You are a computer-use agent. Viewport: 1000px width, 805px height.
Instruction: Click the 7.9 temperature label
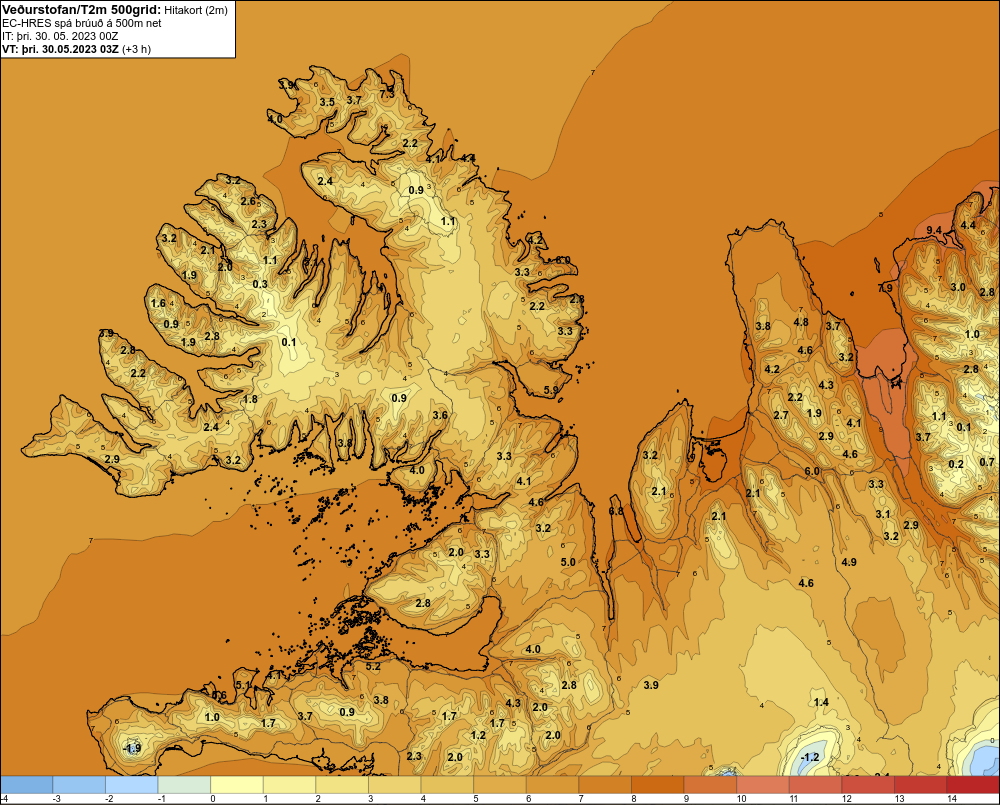coord(885,288)
